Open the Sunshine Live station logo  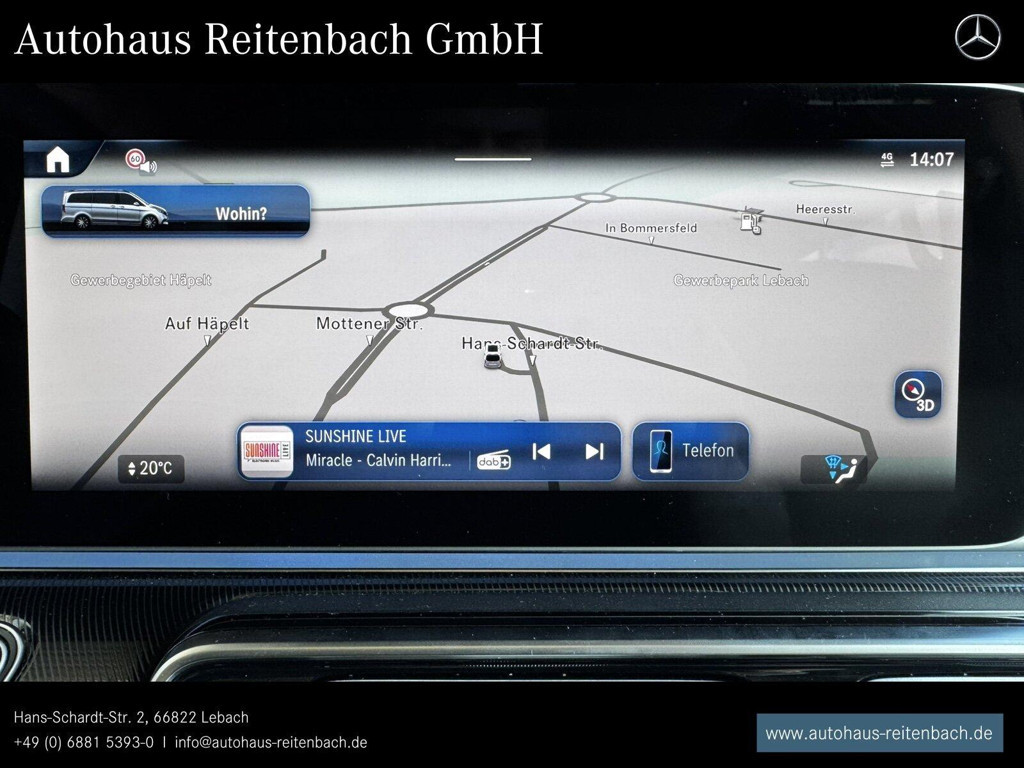[268, 451]
